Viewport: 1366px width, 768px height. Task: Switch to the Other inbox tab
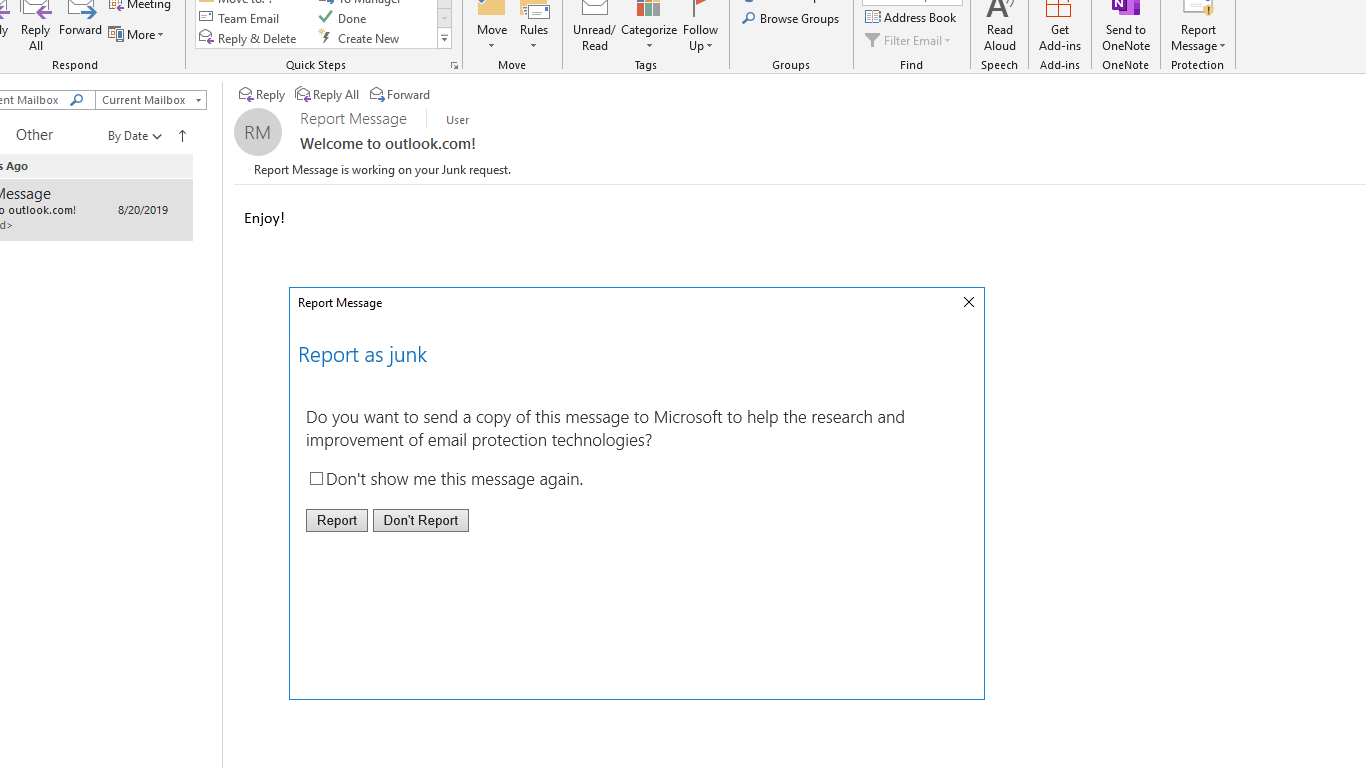click(34, 135)
